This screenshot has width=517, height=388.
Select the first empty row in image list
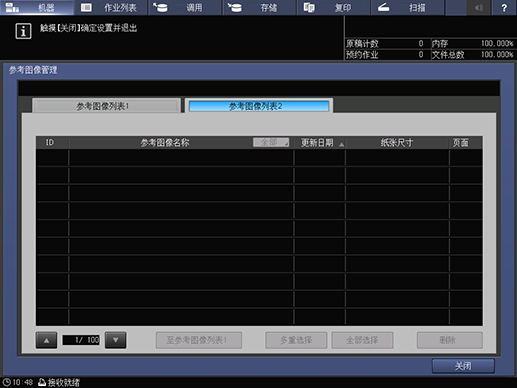coord(259,157)
